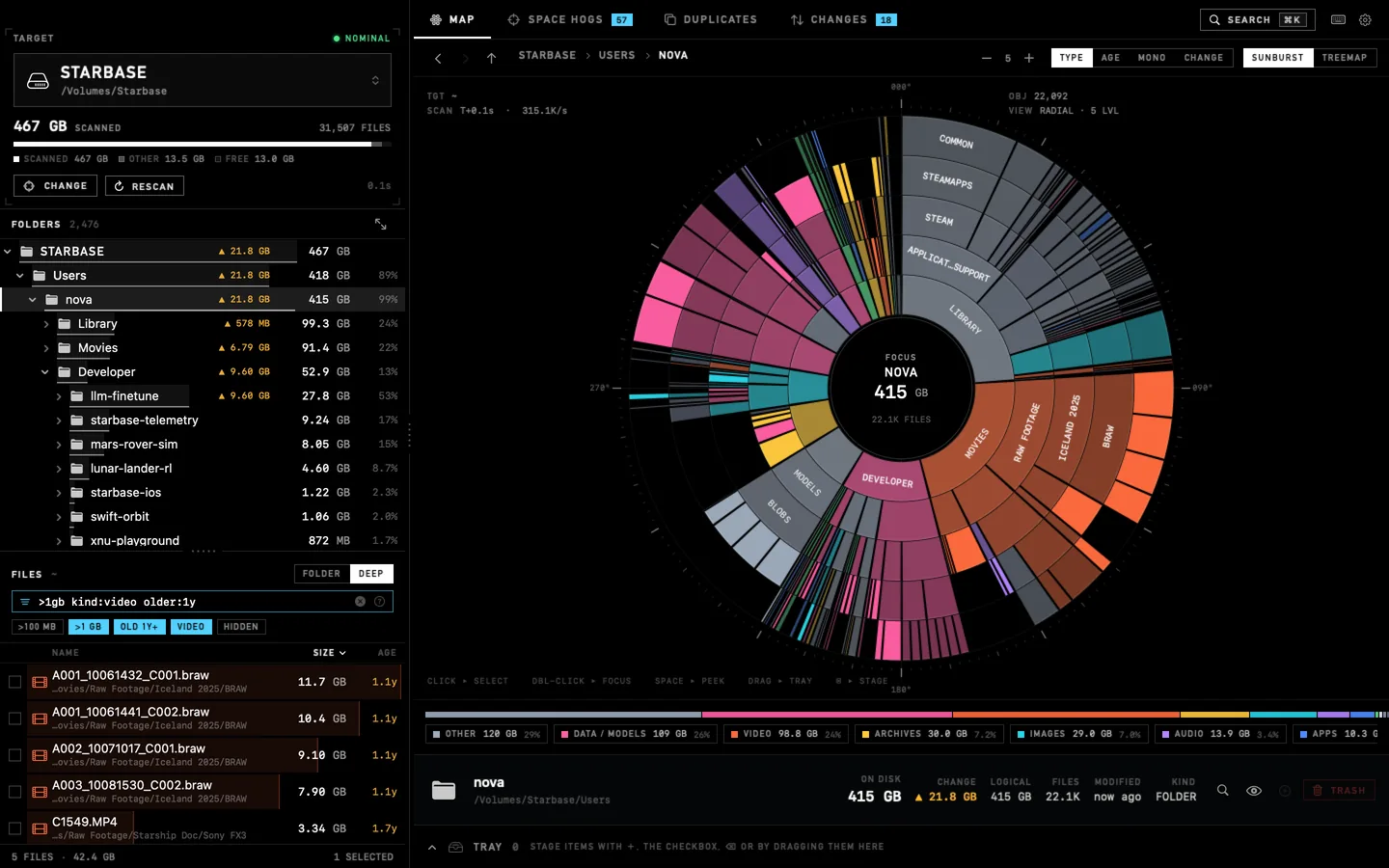The width and height of the screenshot is (1389, 868).
Task: Expand the Library folder
Action: [45, 324]
